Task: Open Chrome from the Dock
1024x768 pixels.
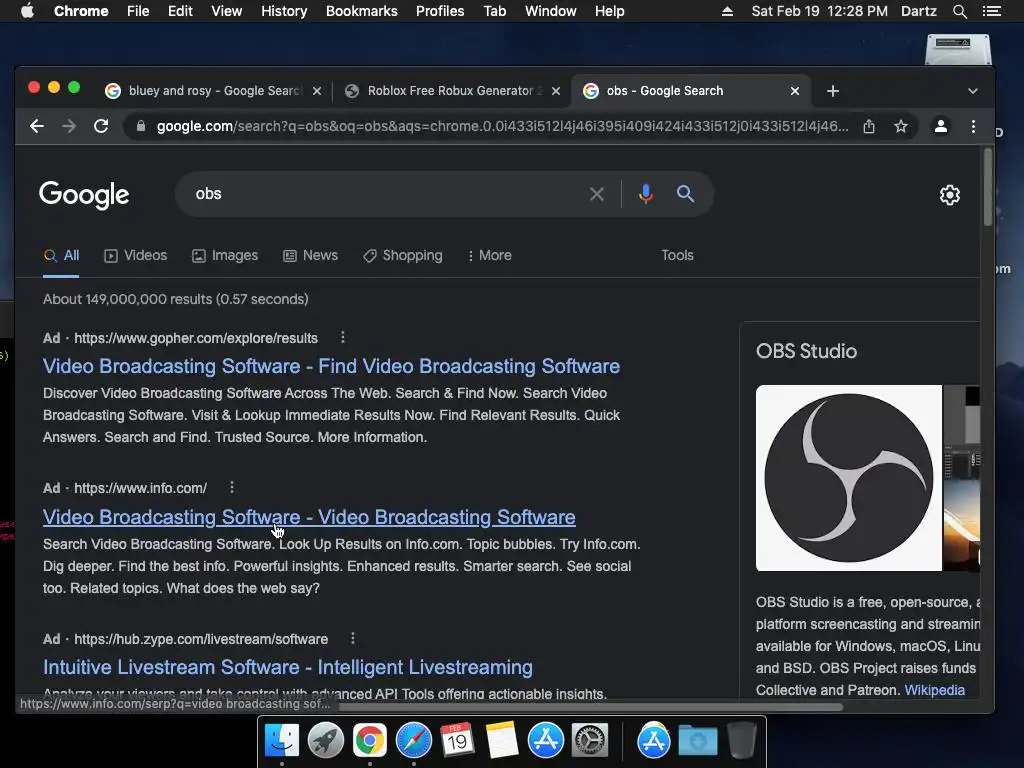Action: click(x=370, y=741)
